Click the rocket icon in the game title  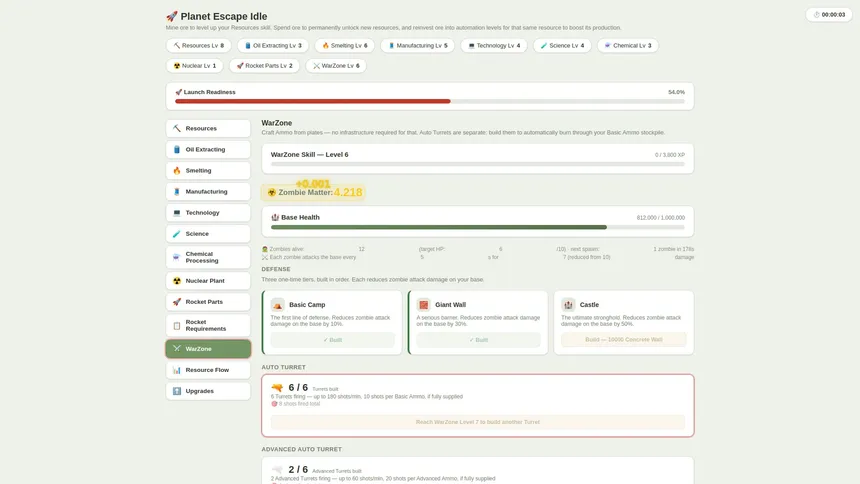(172, 16)
